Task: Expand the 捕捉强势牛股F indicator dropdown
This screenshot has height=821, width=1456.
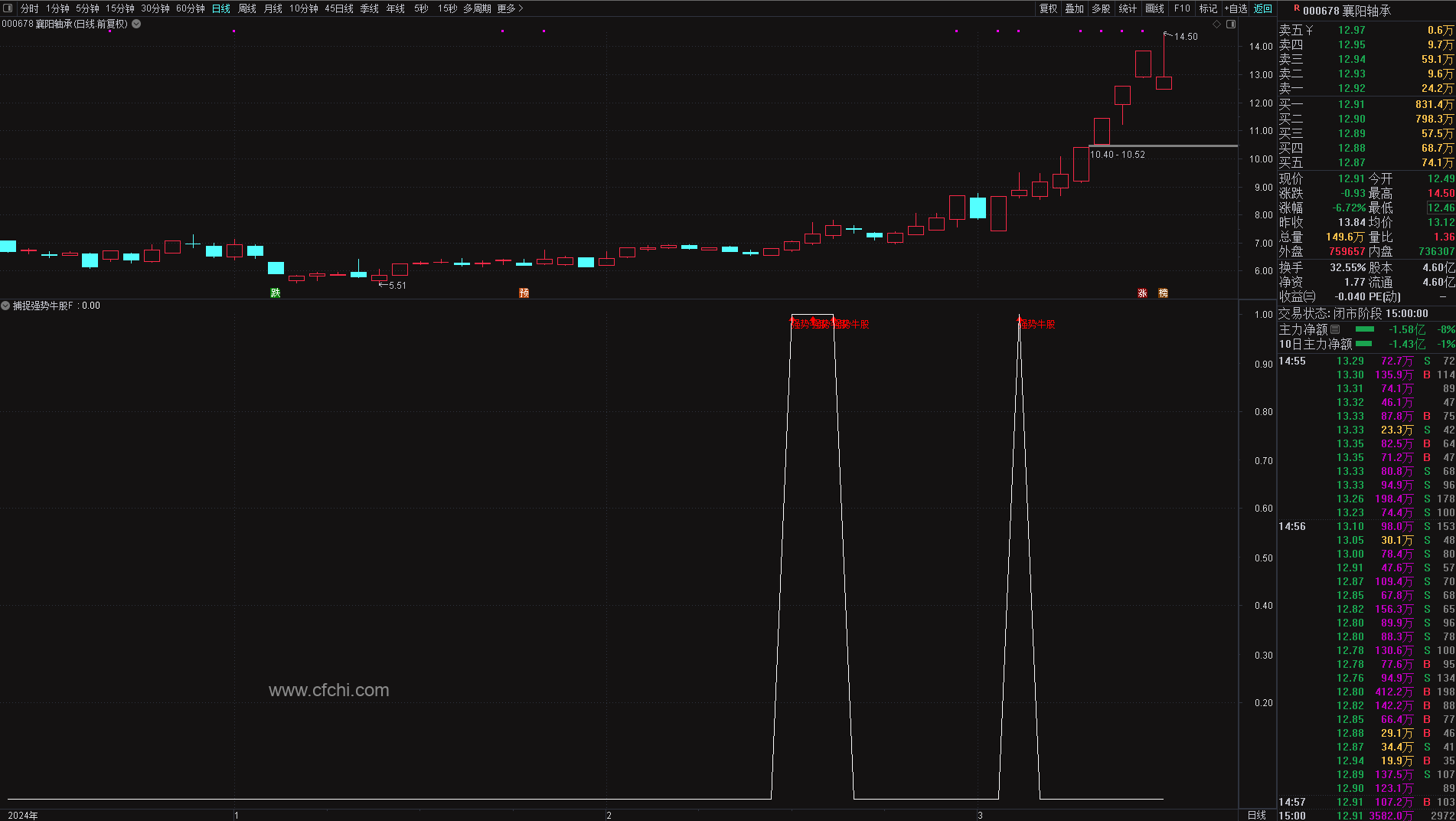Action: point(5,306)
